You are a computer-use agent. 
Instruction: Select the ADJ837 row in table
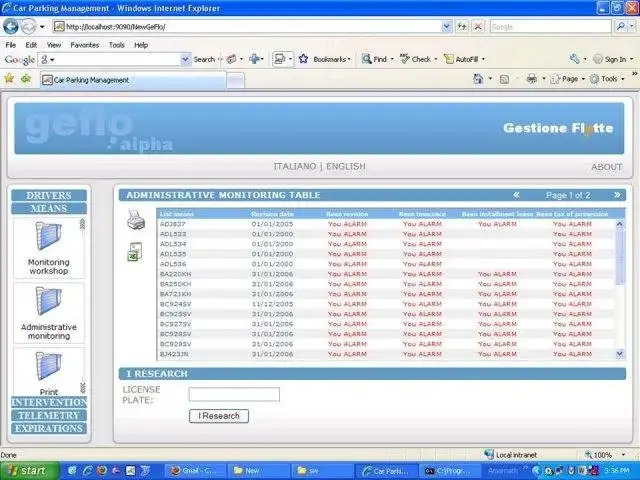point(386,224)
